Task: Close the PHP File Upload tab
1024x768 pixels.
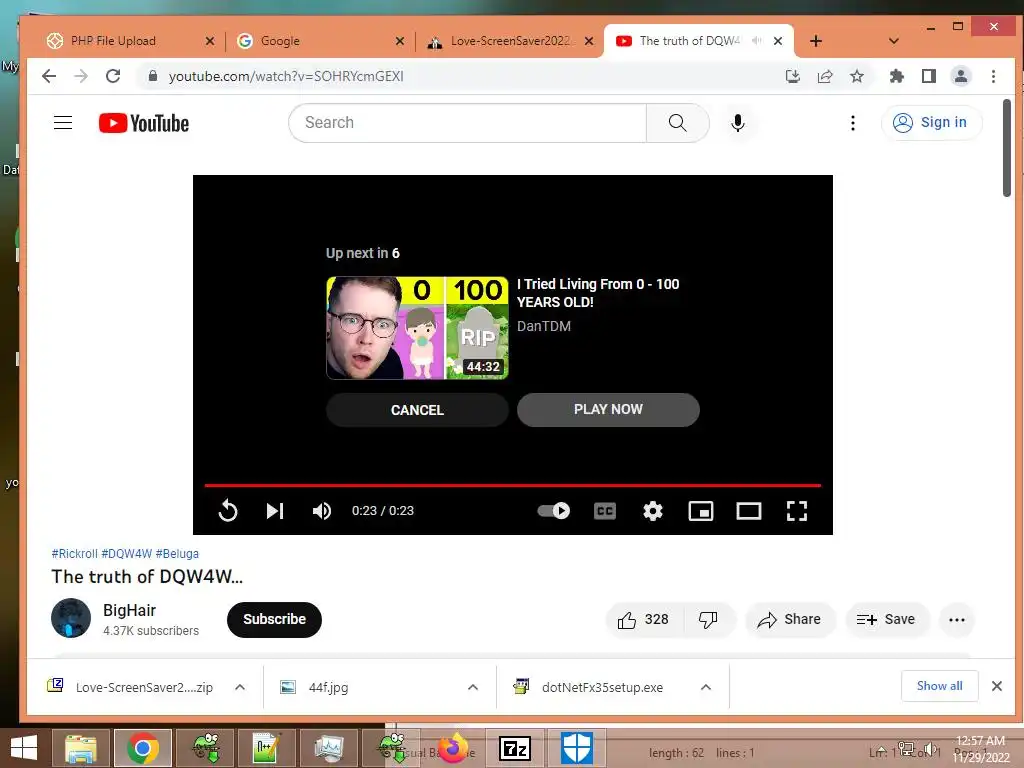Action: coord(210,41)
